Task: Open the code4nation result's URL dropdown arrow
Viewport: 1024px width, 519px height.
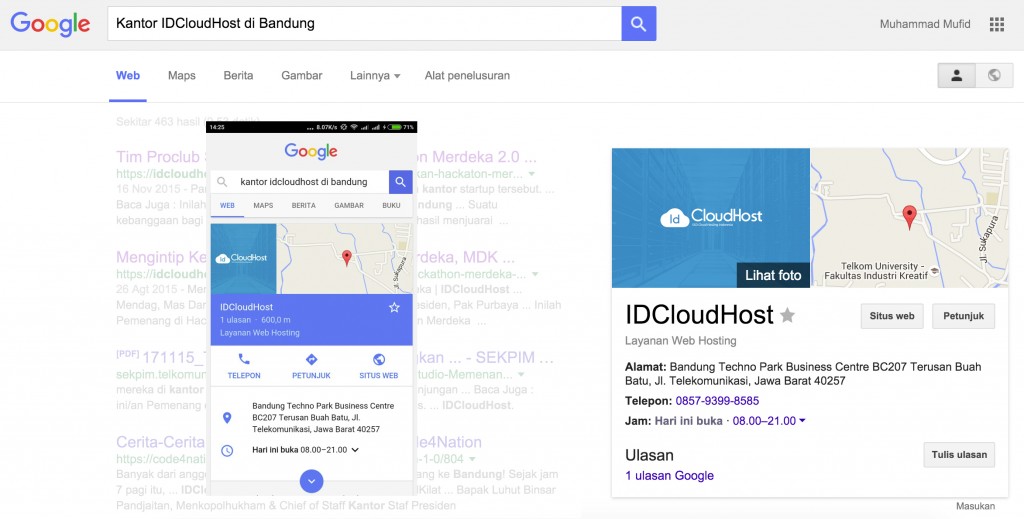Action: (x=472, y=459)
